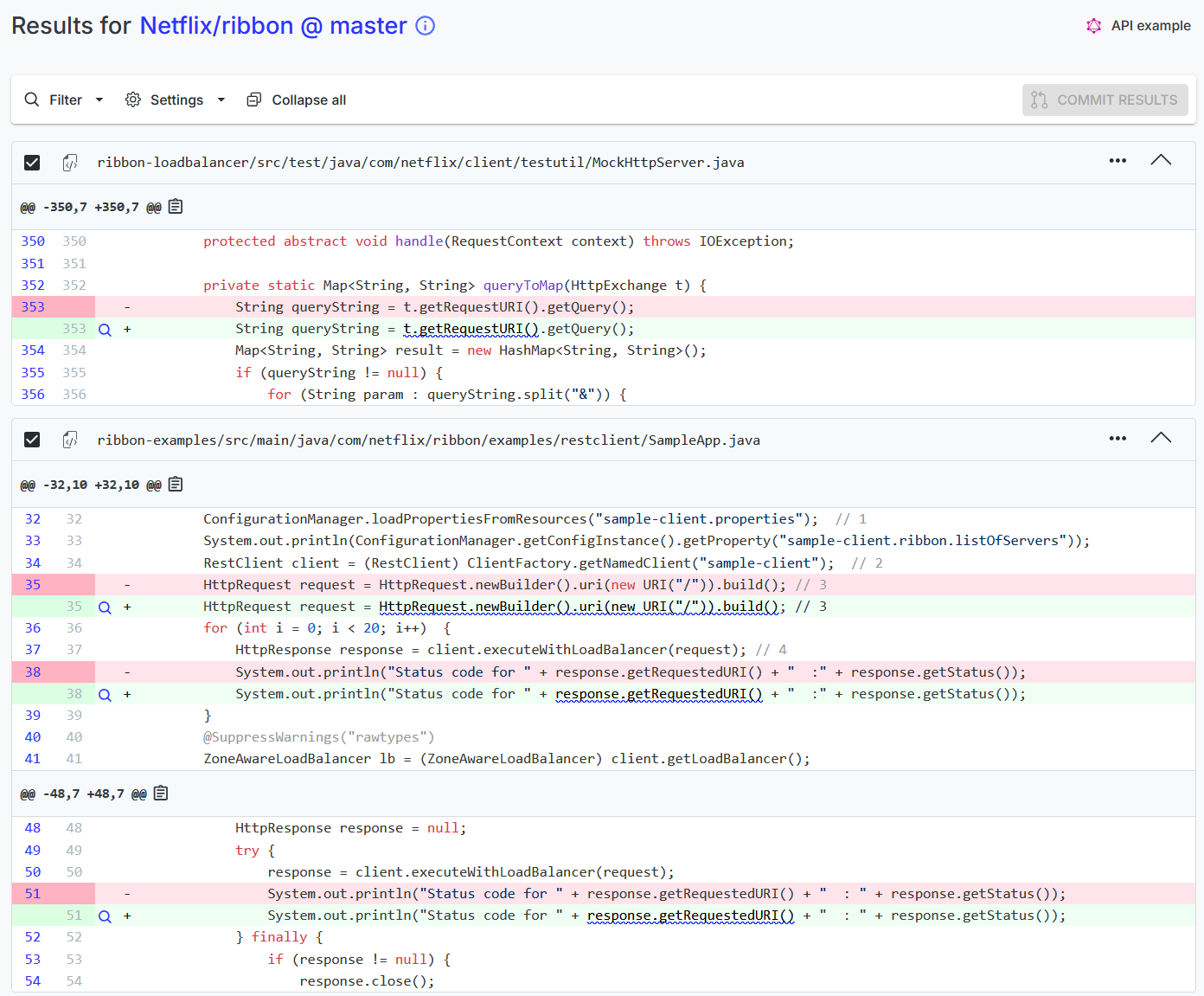Click the Collapse all icon
Image resolution: width=1204 pixels, height=996 pixels.
(x=254, y=100)
